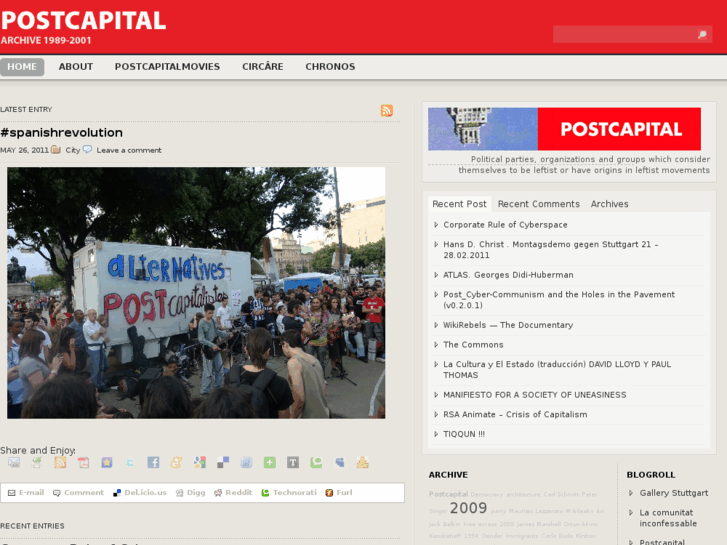
Task: Click the search magnifier icon in header
Action: click(702, 34)
